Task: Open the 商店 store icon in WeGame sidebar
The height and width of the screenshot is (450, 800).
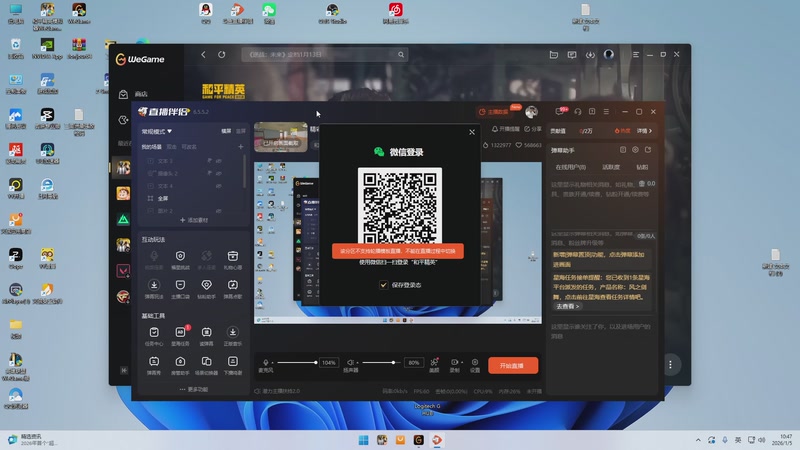Action: (123, 94)
